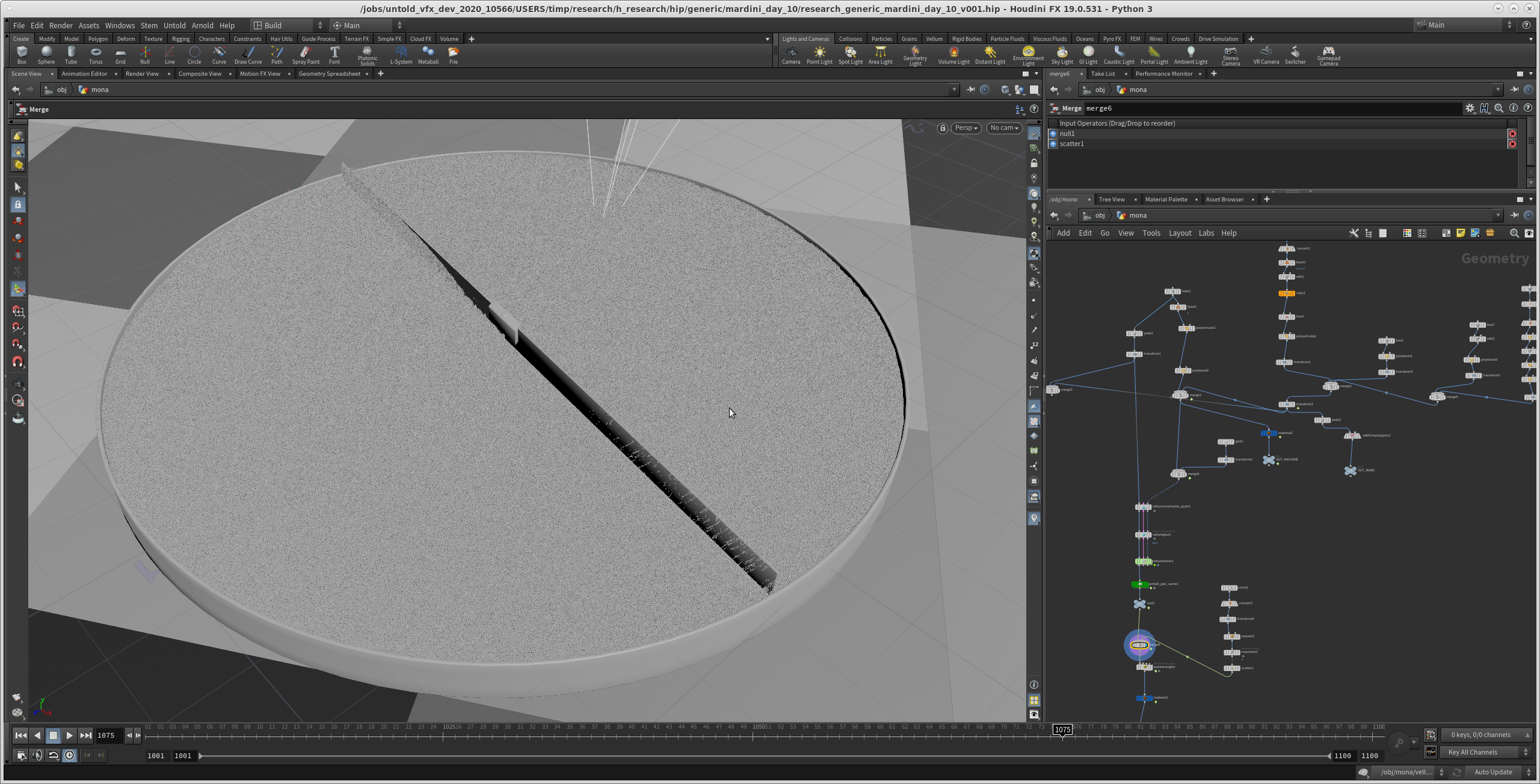1540x784 pixels.
Task: Select the Metaball shelf tool
Action: point(428,55)
